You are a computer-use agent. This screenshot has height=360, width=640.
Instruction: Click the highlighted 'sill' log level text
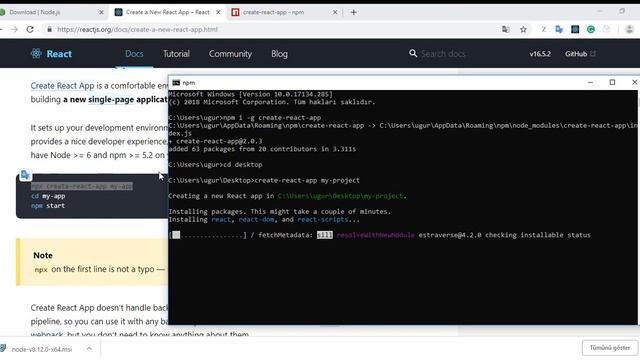point(325,235)
